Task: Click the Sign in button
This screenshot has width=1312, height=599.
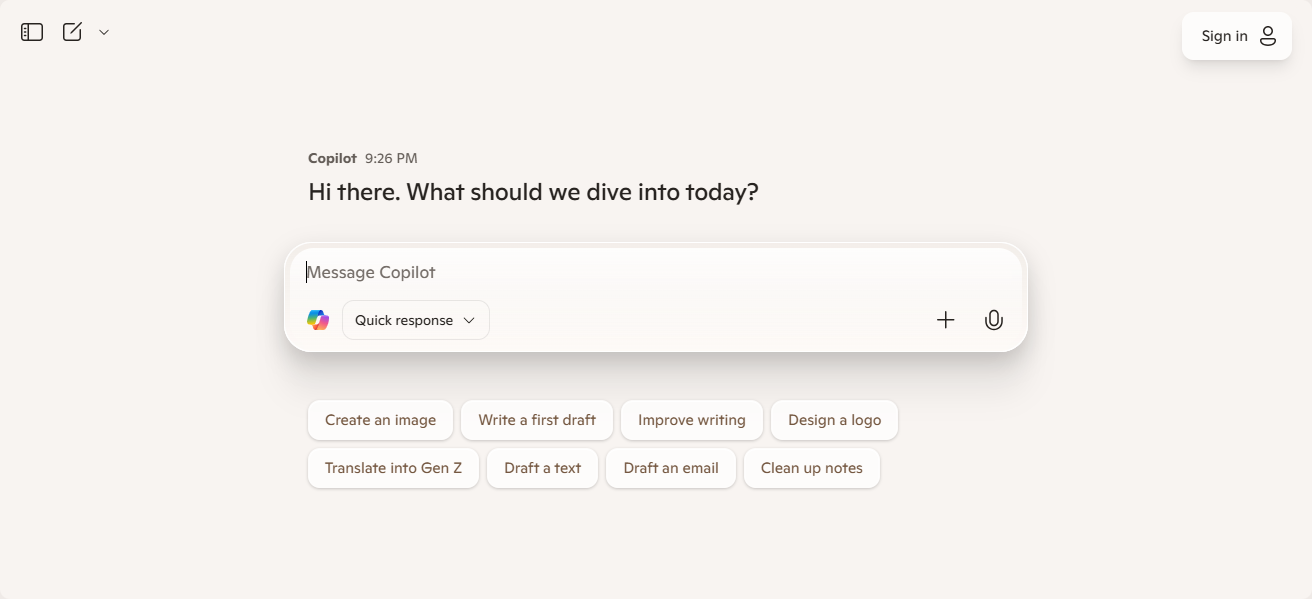Action: pos(1237,36)
